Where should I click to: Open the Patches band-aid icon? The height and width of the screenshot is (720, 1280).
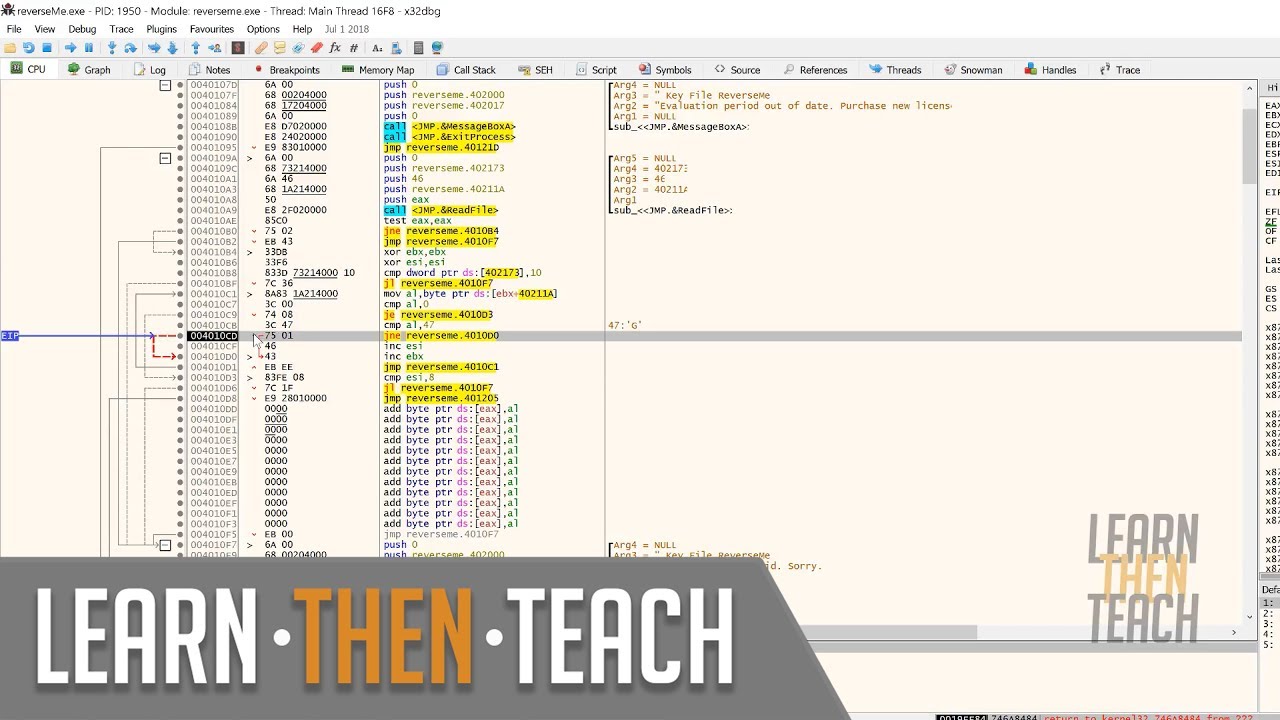point(261,48)
